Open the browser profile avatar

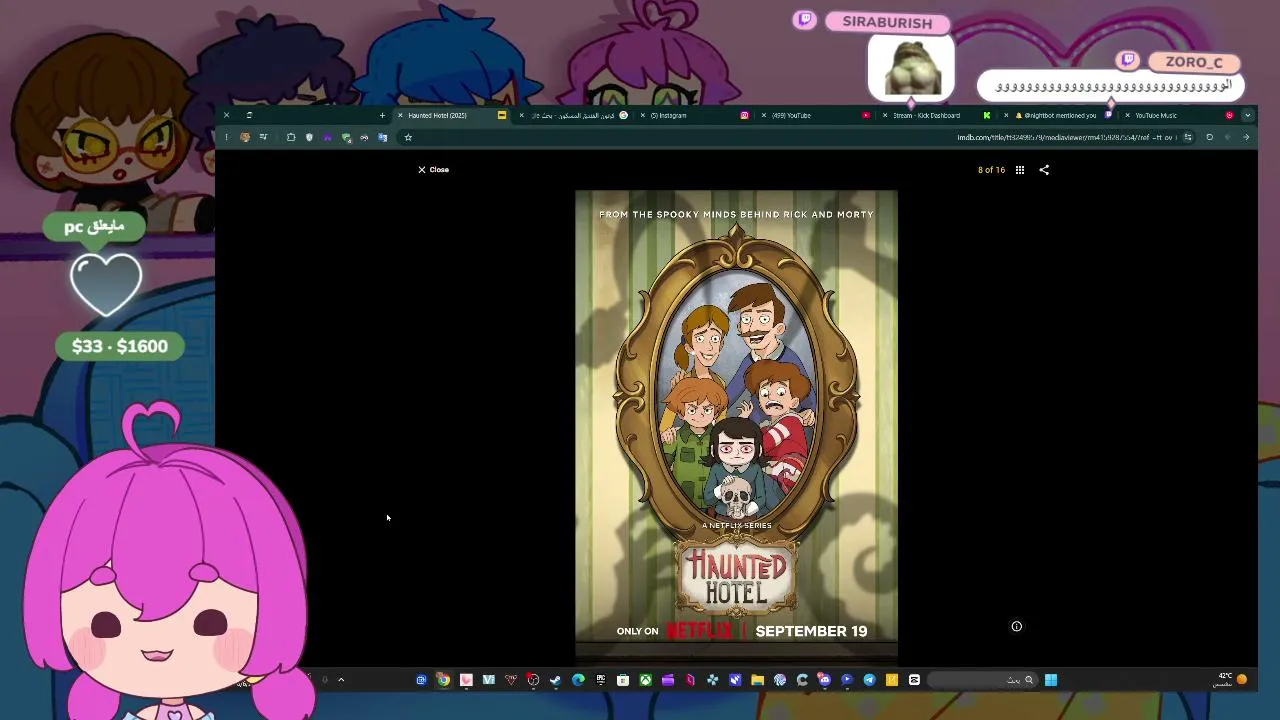tap(245, 137)
